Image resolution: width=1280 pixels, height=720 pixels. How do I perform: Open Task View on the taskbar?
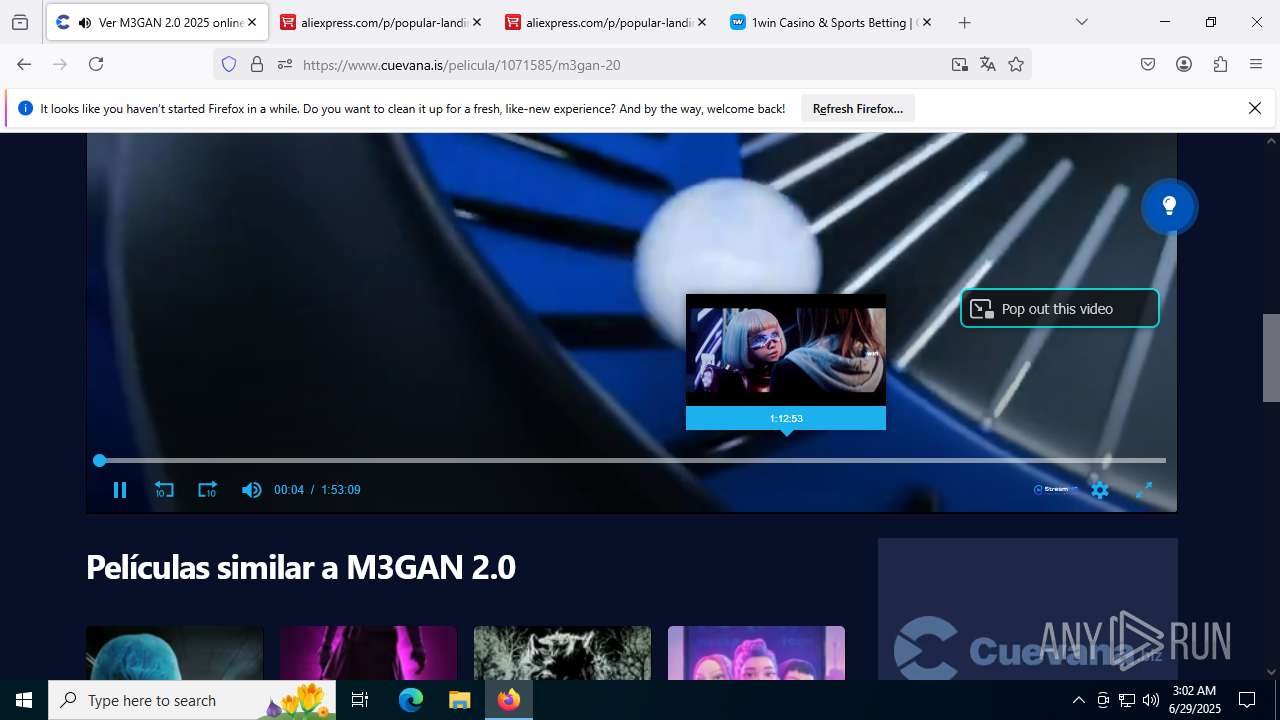361,700
